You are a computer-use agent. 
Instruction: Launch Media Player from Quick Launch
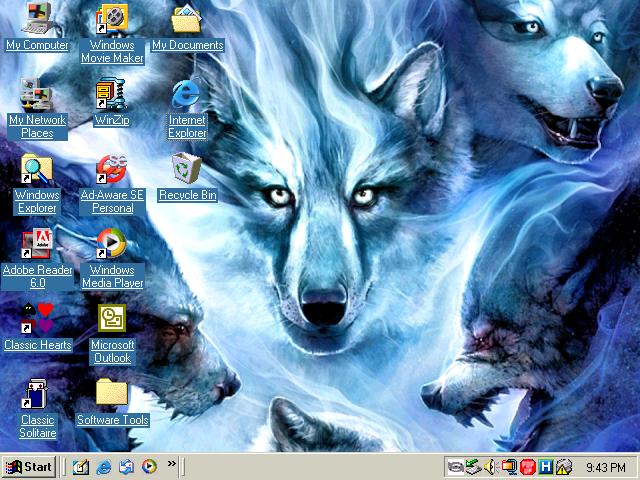tap(149, 467)
